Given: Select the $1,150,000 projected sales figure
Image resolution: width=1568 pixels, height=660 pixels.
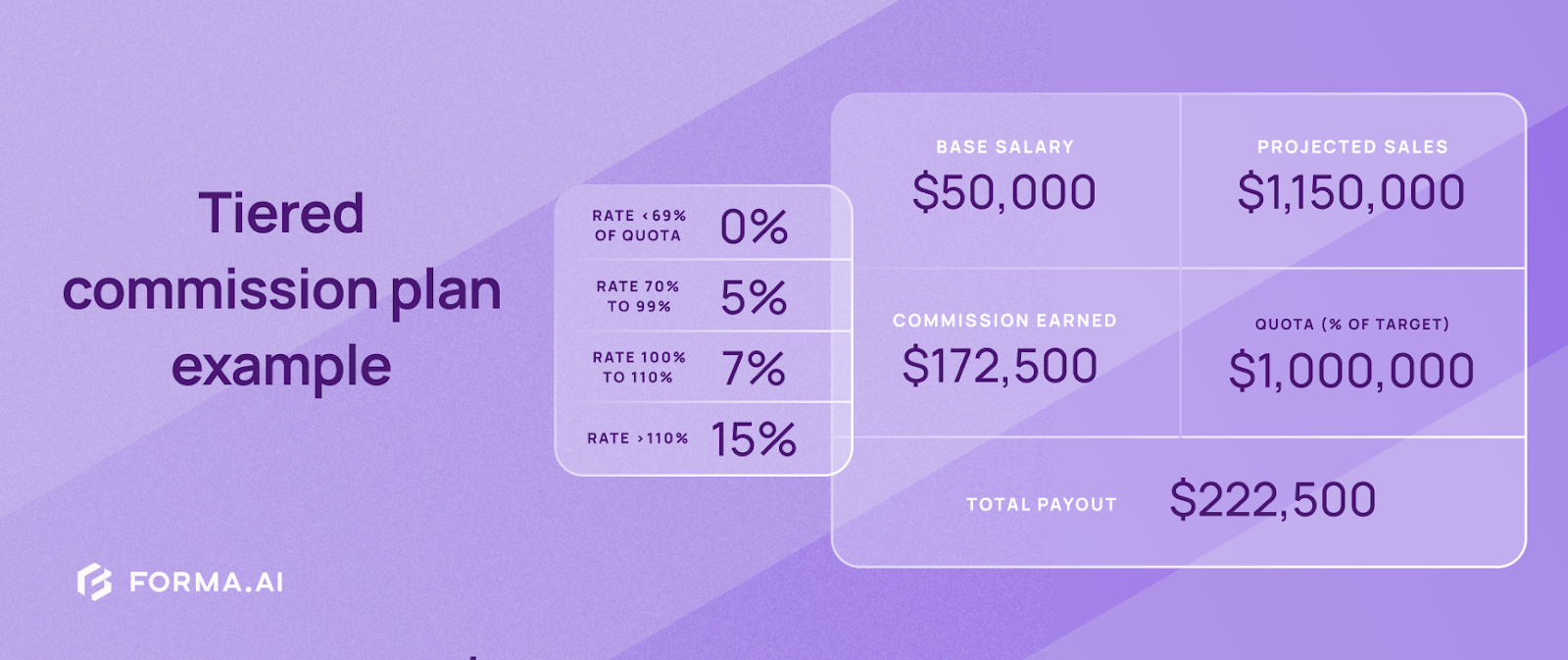Looking at the screenshot, I should click(x=1350, y=192).
